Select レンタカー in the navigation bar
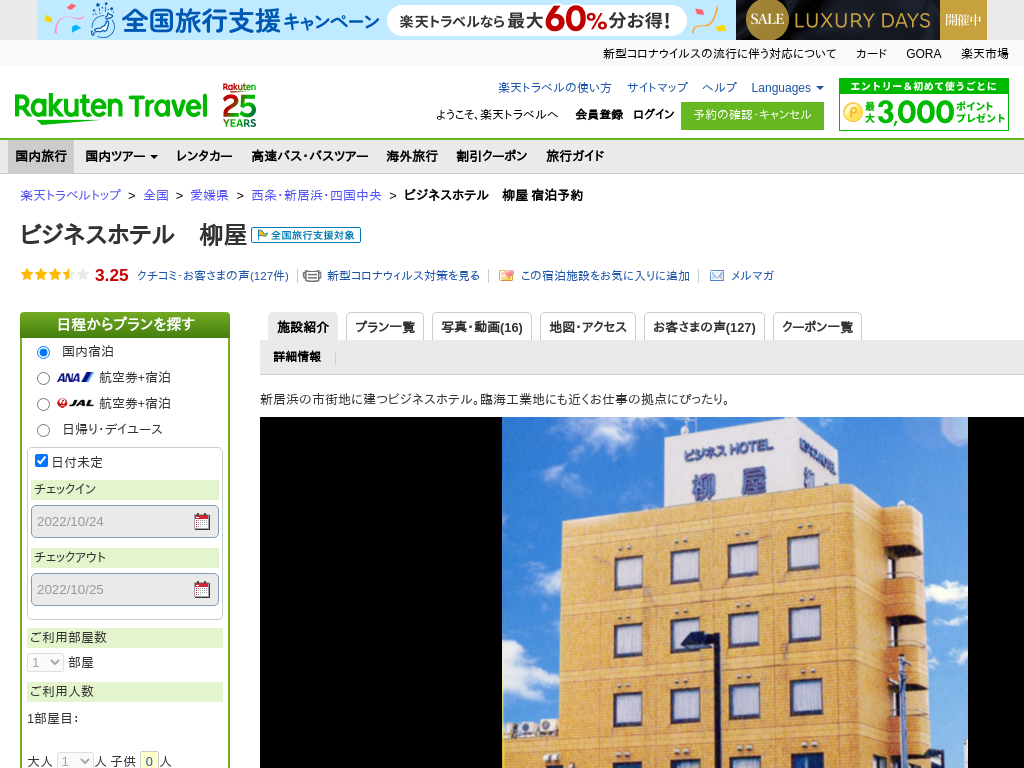This screenshot has height=768, width=1024. (204, 156)
